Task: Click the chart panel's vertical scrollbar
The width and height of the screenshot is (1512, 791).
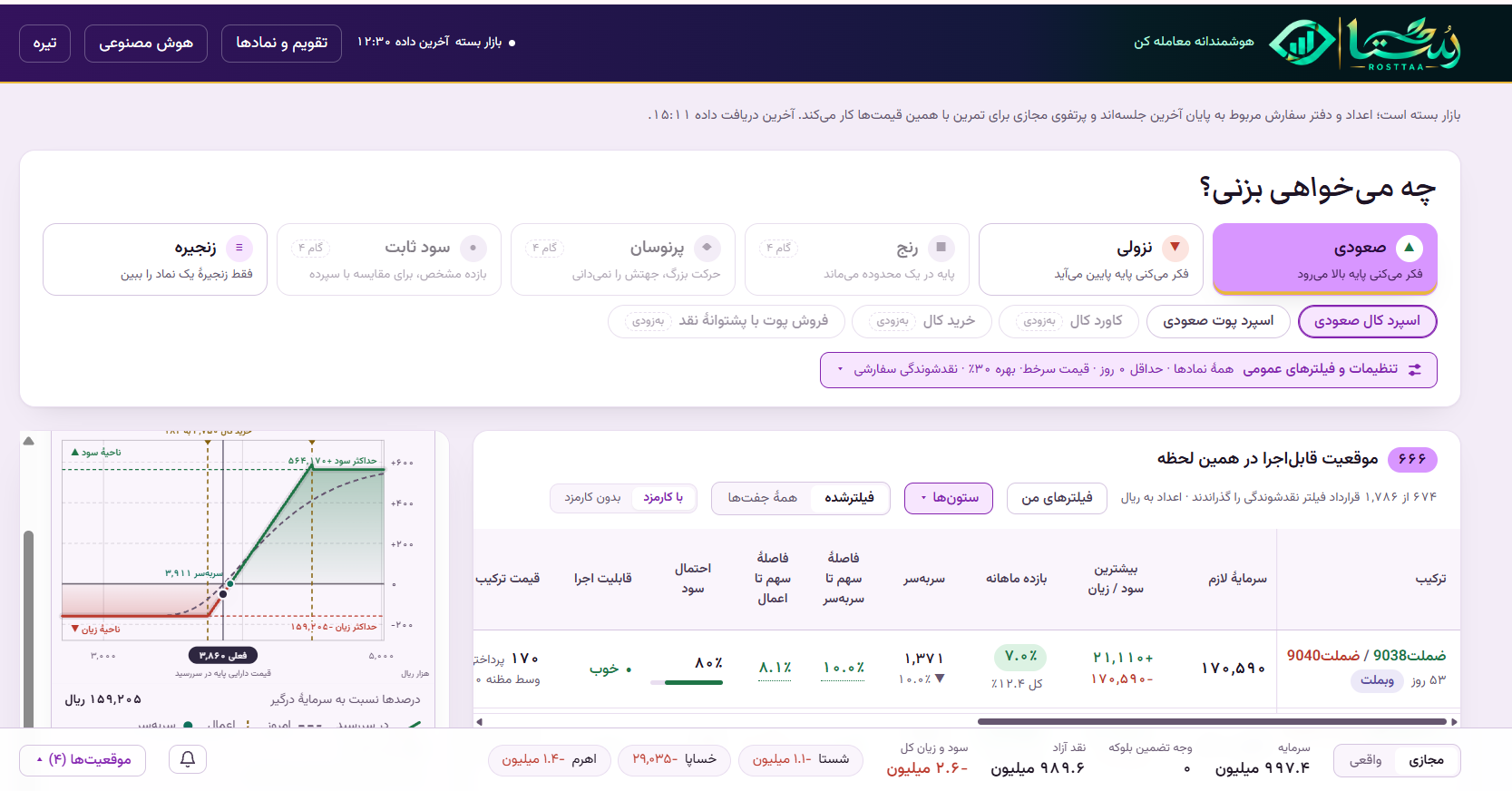Action: (28, 628)
